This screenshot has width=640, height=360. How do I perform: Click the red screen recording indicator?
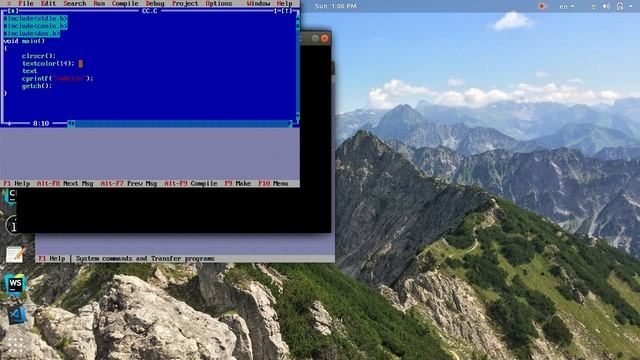(x=542, y=6)
